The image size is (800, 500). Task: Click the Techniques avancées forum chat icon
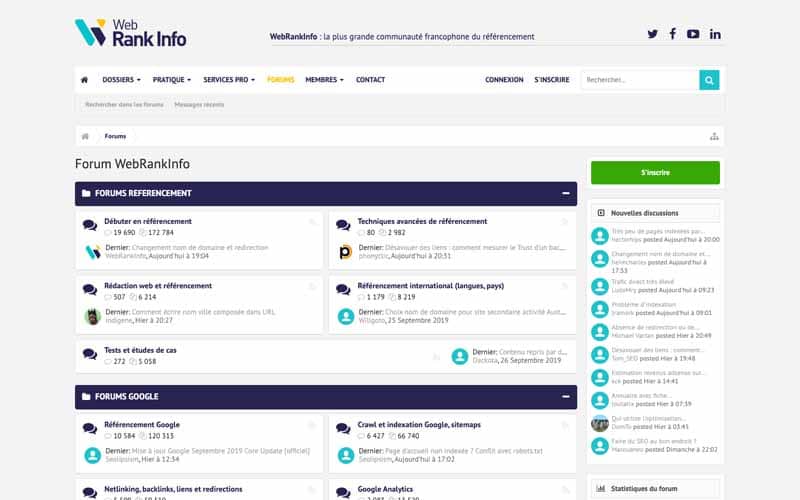(343, 225)
